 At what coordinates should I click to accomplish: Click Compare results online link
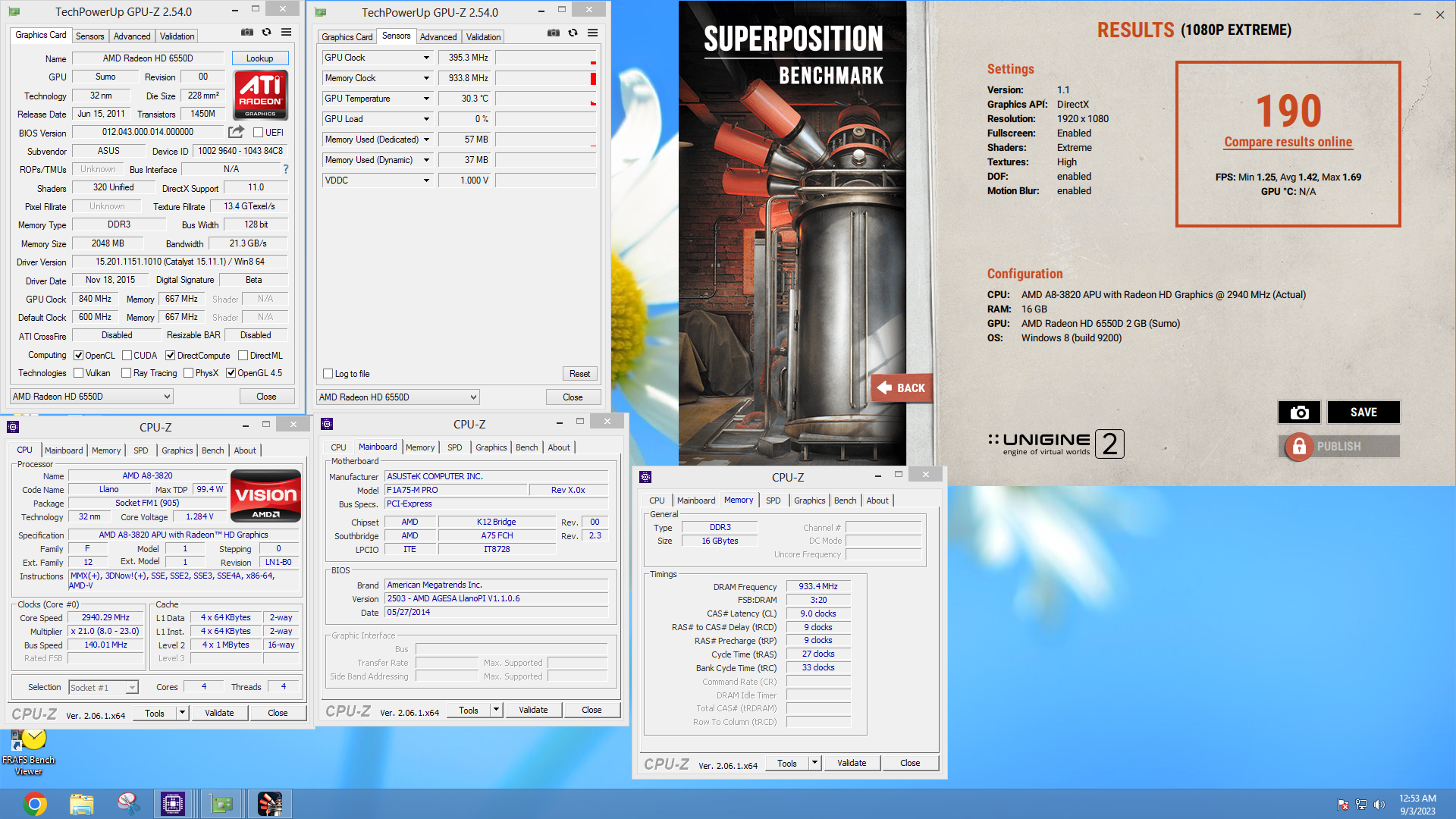(1288, 142)
